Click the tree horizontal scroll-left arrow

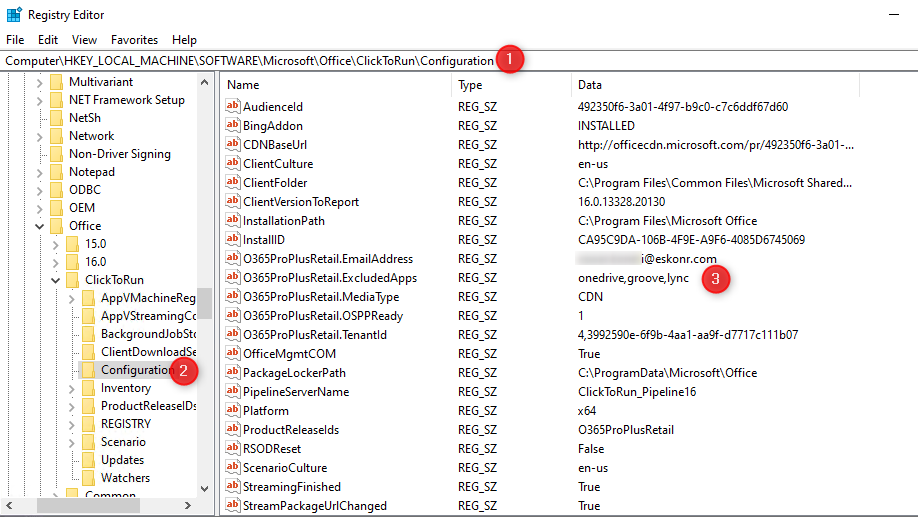pos(9,505)
